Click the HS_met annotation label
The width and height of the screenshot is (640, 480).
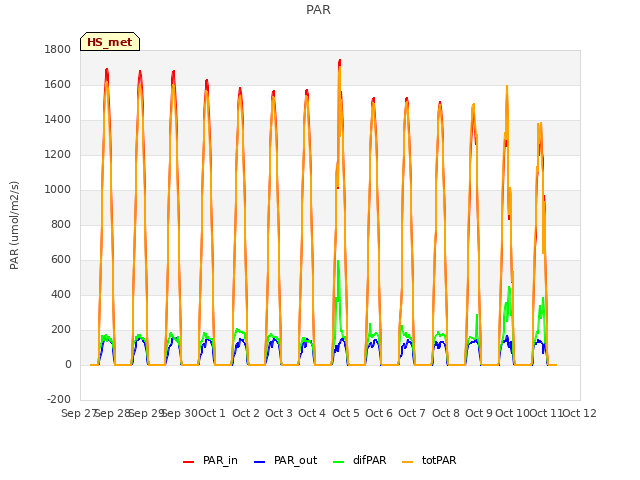pyautogui.click(x=110, y=42)
